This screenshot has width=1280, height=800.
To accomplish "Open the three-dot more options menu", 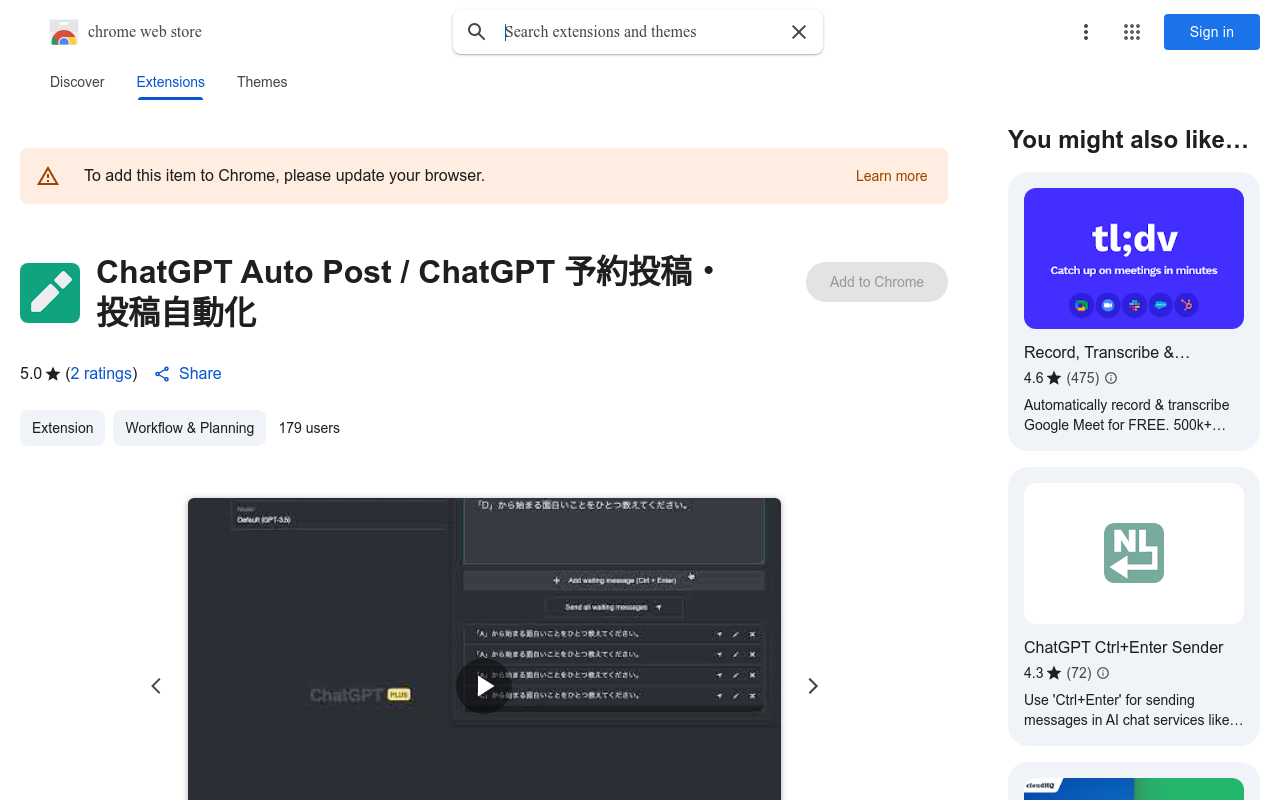I will click(x=1085, y=32).
